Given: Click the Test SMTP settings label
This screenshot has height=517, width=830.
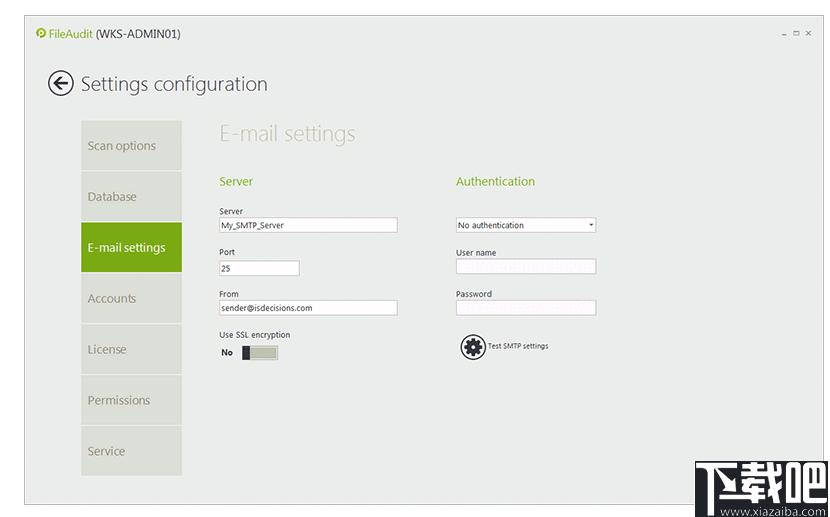Looking at the screenshot, I should [518, 346].
